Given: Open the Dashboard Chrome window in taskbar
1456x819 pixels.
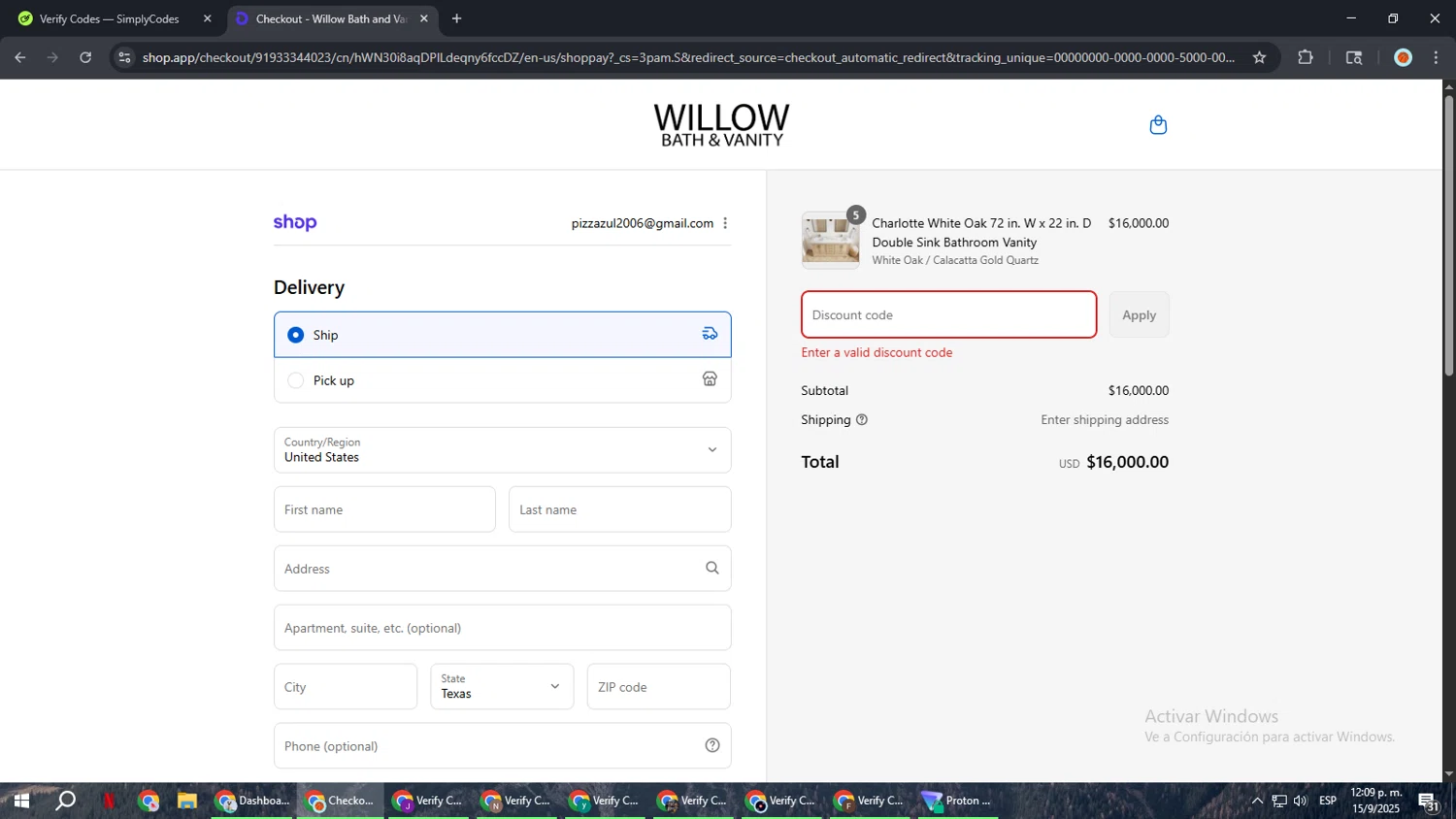Looking at the screenshot, I should click(252, 802).
